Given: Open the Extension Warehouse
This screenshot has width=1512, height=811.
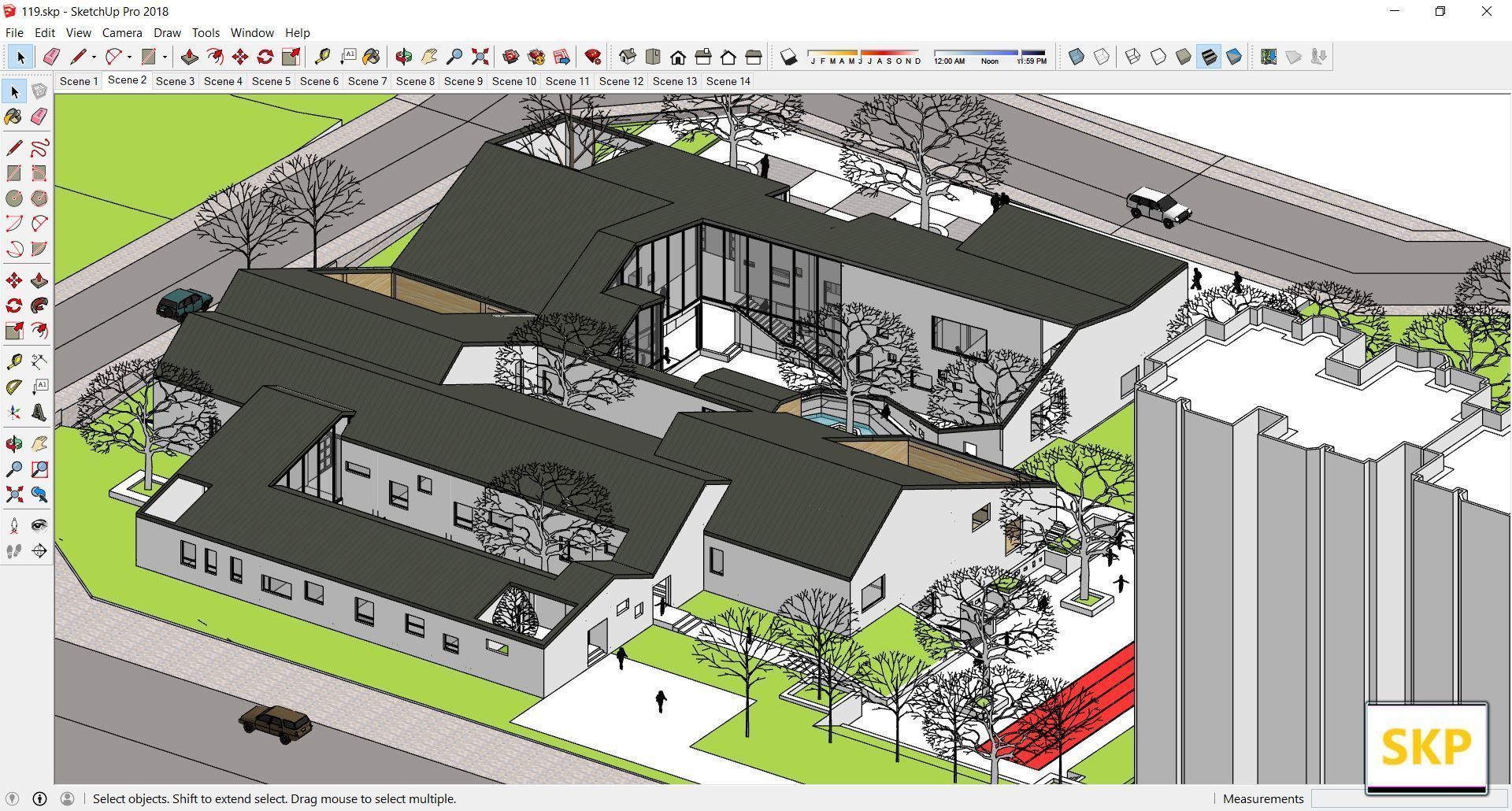Looking at the screenshot, I should (536, 57).
